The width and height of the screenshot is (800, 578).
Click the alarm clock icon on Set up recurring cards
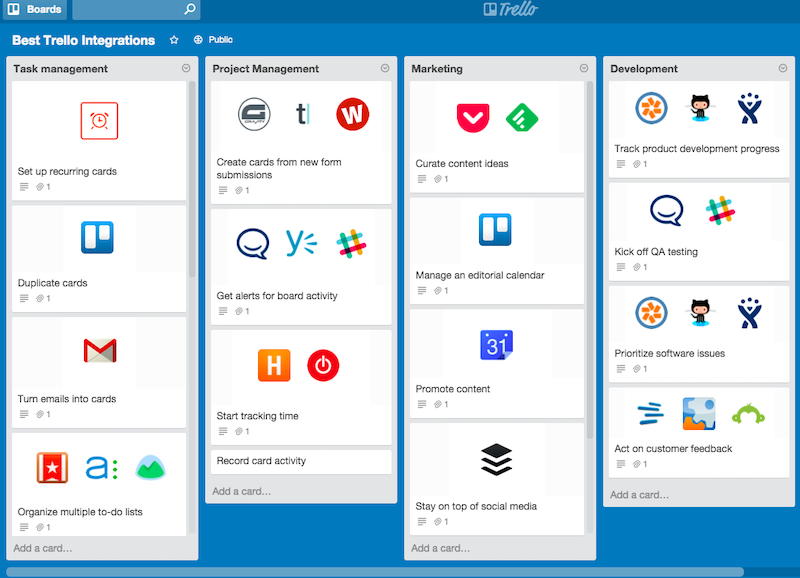99,121
